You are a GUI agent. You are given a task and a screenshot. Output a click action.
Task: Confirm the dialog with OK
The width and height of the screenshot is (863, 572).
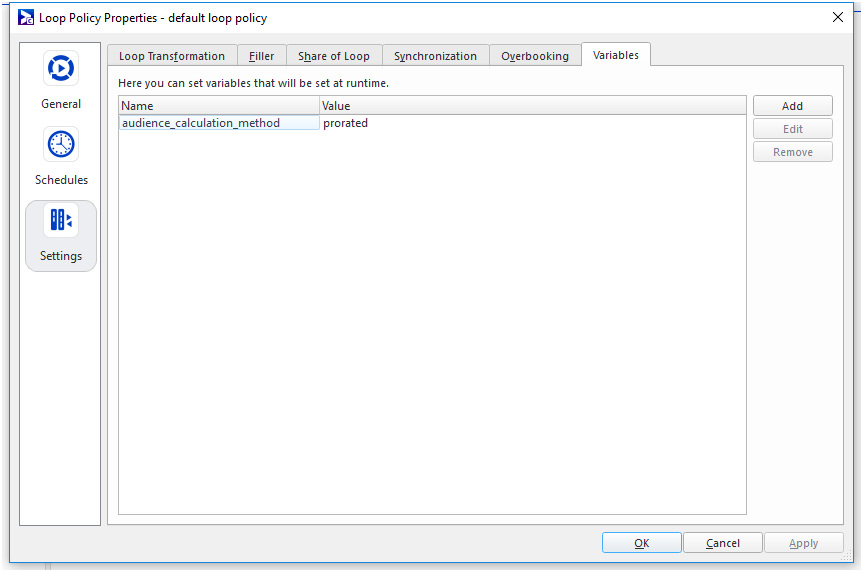[641, 543]
